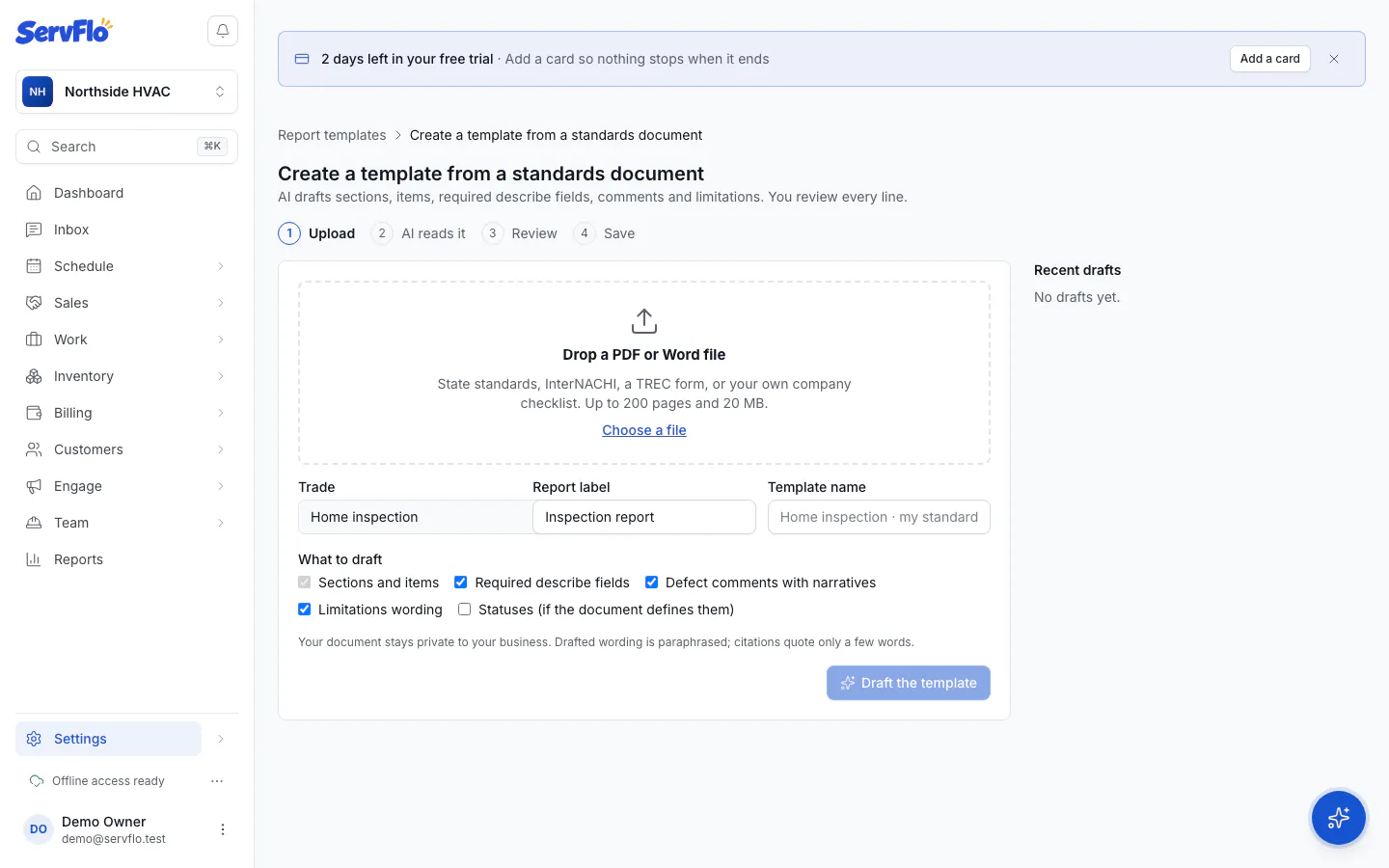Click the Work icon
The width and height of the screenshot is (1389, 868).
click(x=34, y=339)
